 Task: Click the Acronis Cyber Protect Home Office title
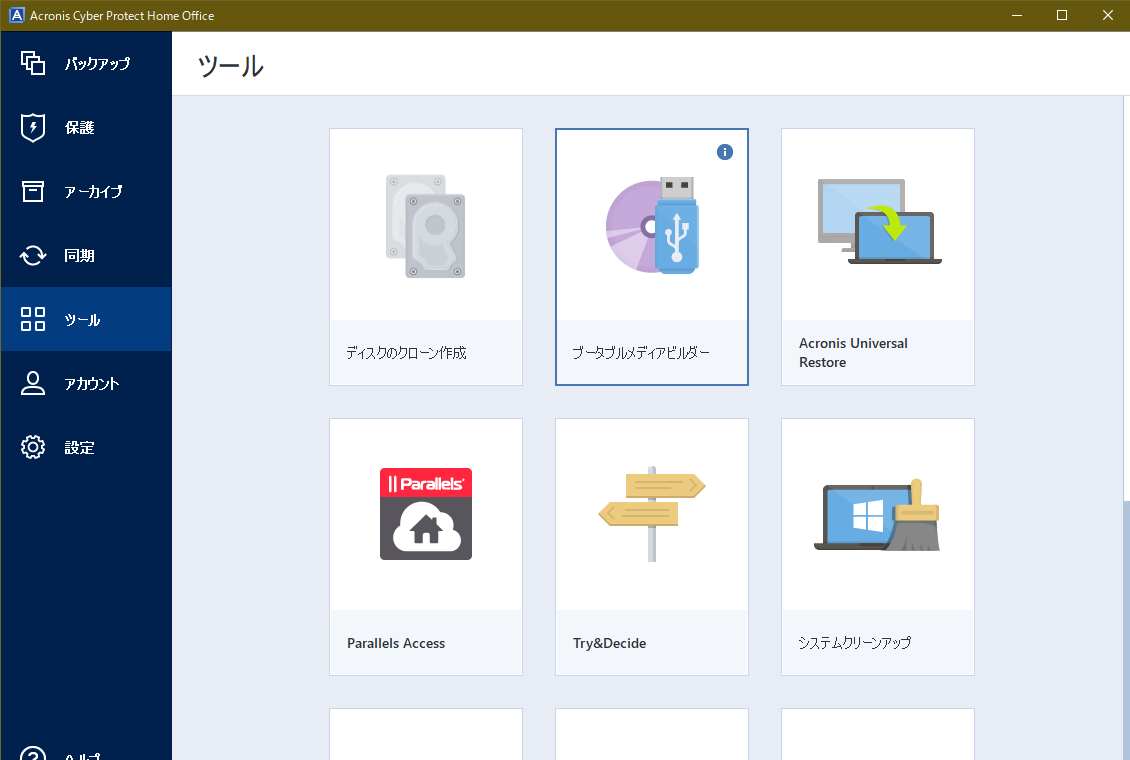pos(122,15)
